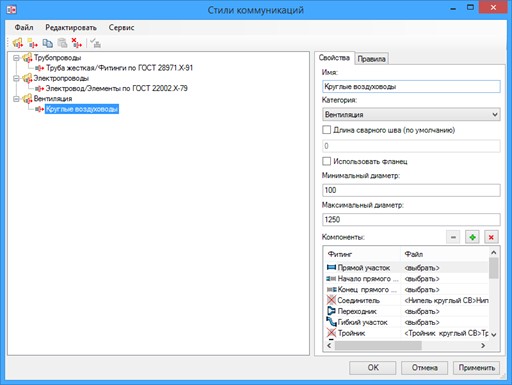Click the <Тройник круглый СВ> file cell
This screenshot has width=512, height=385.
[x=446, y=333]
